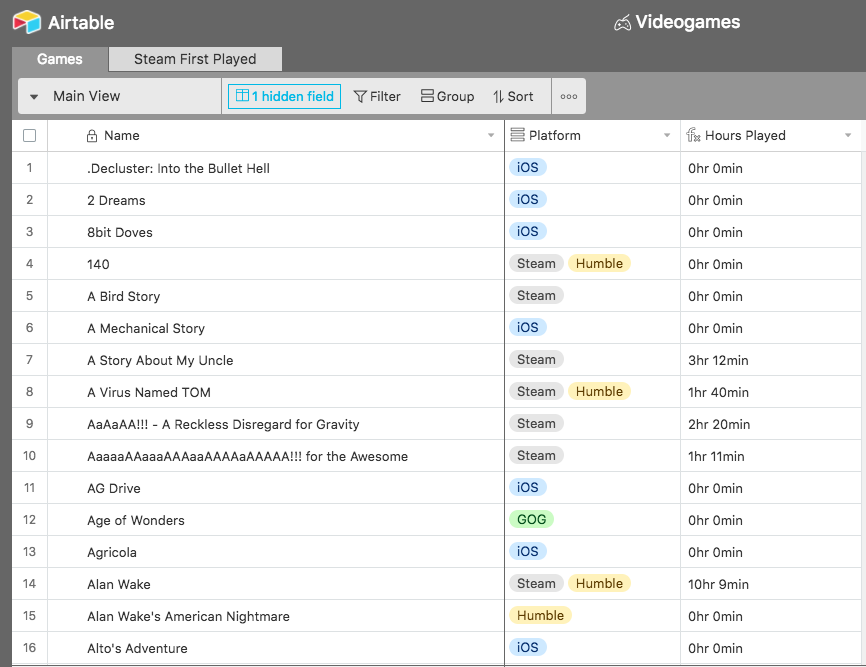Click the green GOG tag for Age of Wonders
This screenshot has width=866, height=667.
pos(530,520)
